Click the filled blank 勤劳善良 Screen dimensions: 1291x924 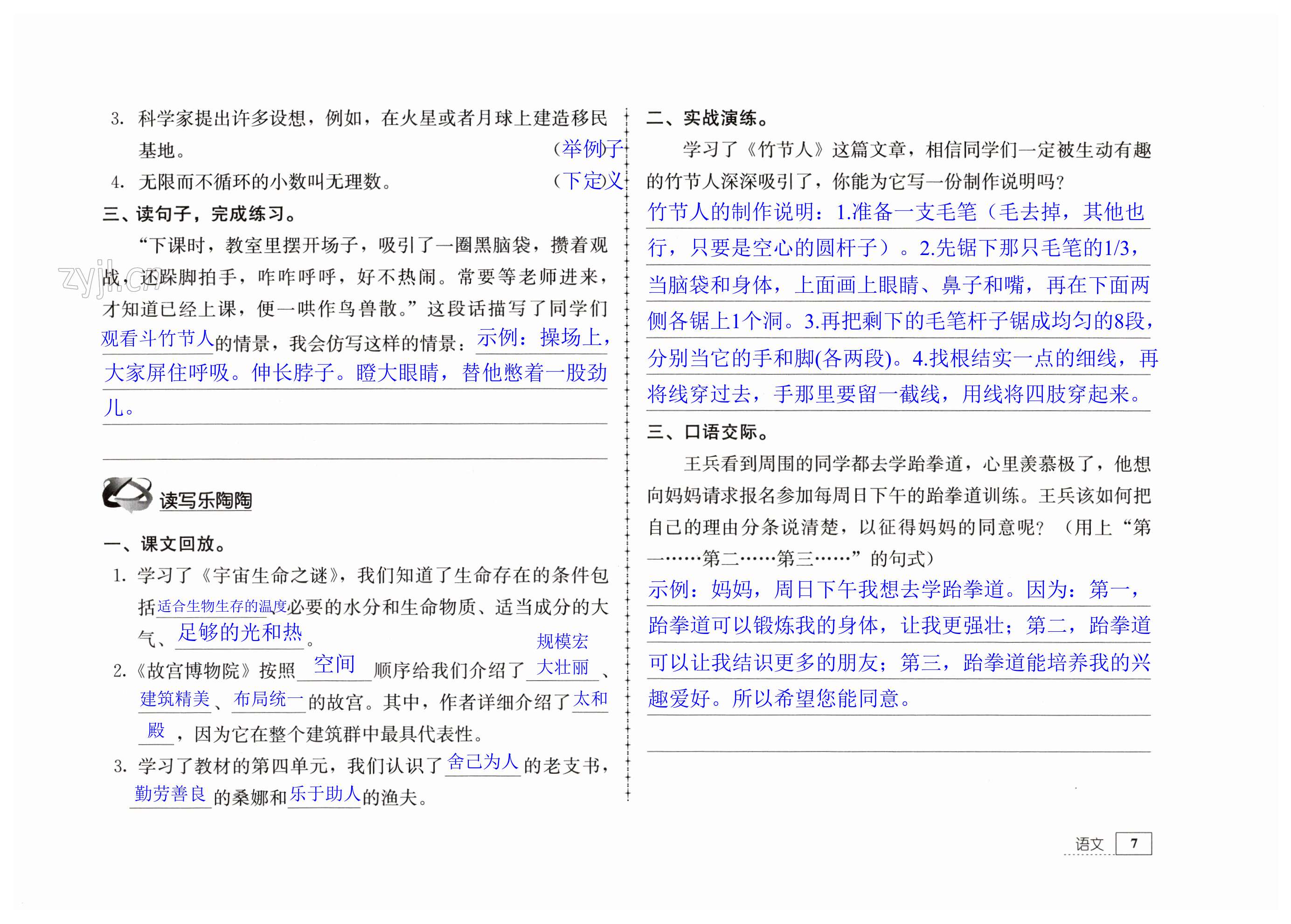point(170,793)
